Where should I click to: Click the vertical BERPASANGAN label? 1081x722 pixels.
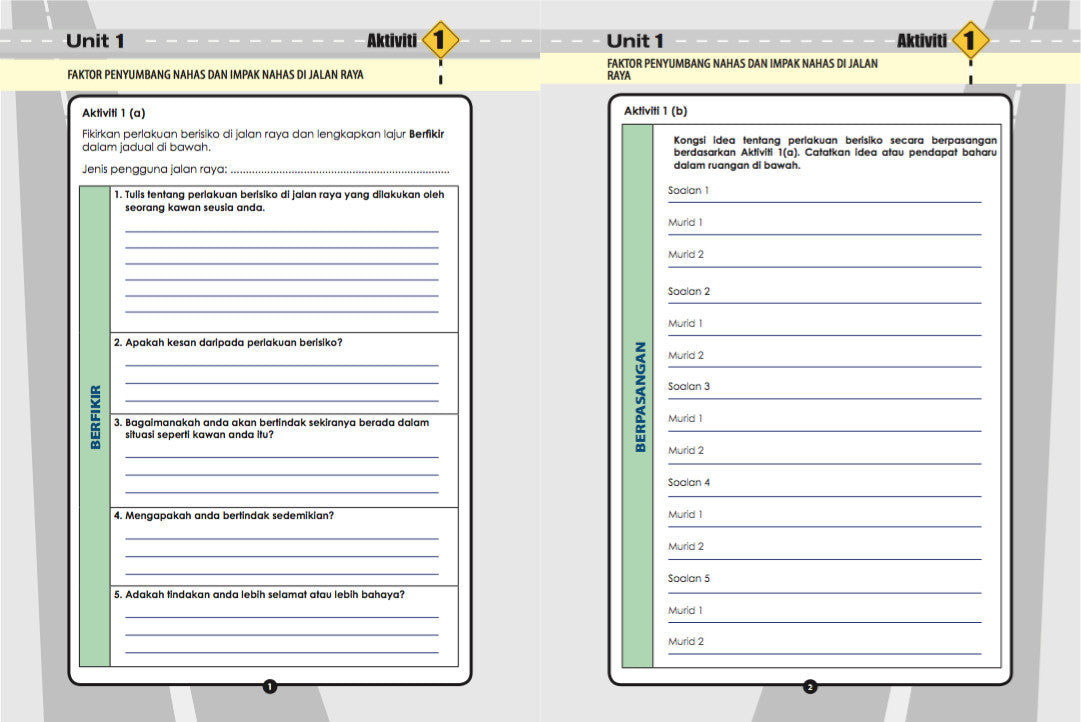[638, 396]
